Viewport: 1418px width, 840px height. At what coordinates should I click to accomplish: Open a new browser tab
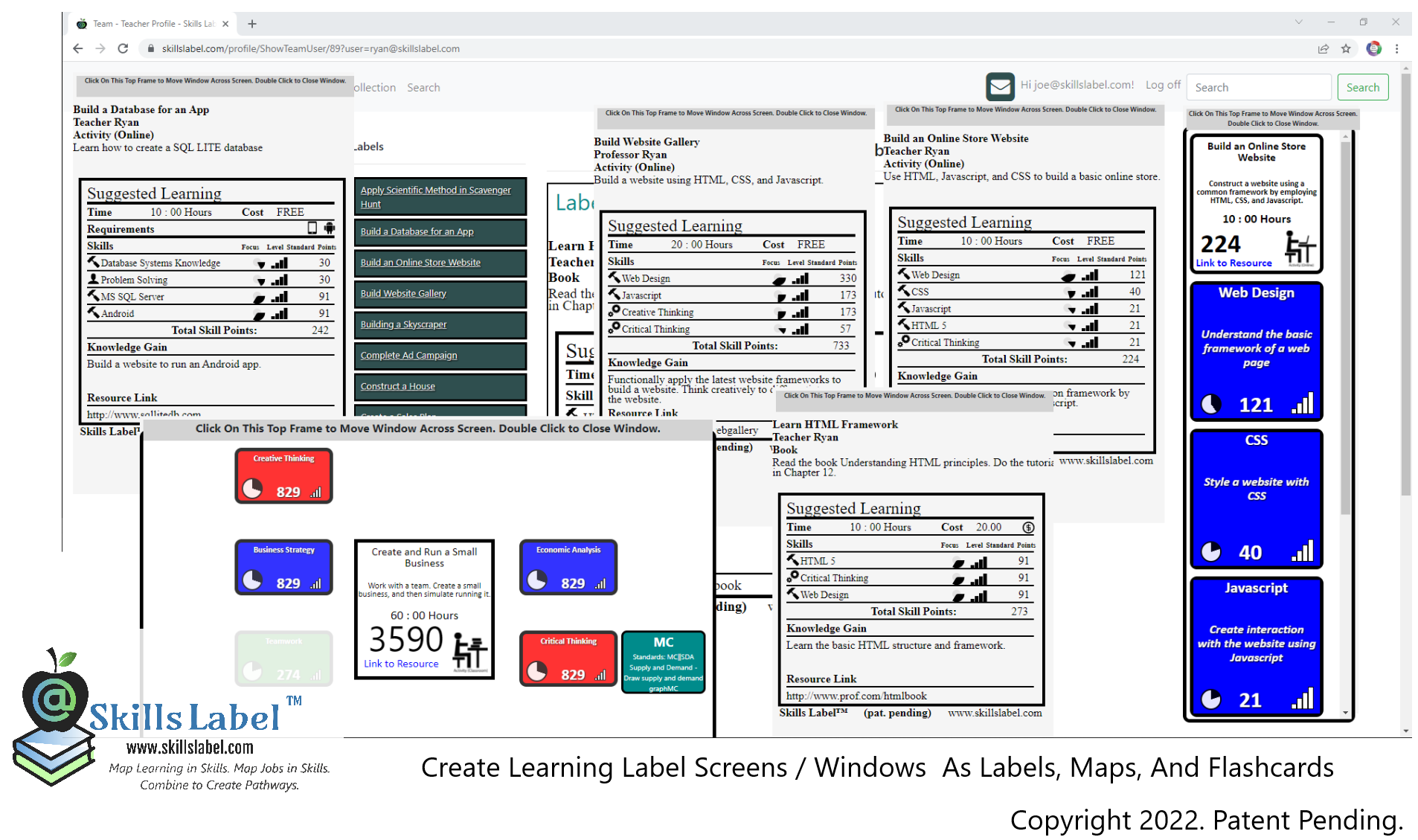pos(252,24)
